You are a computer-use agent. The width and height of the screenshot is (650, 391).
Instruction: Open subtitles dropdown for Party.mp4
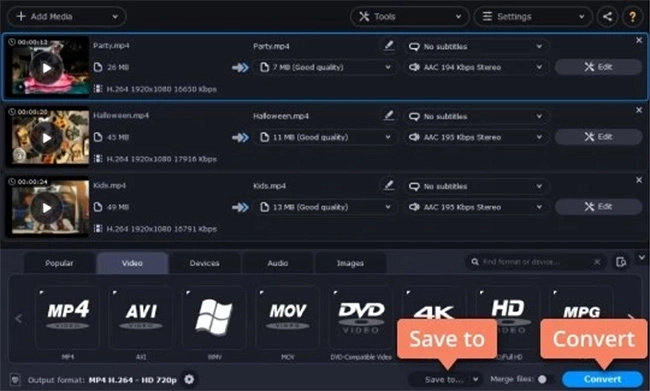476,46
